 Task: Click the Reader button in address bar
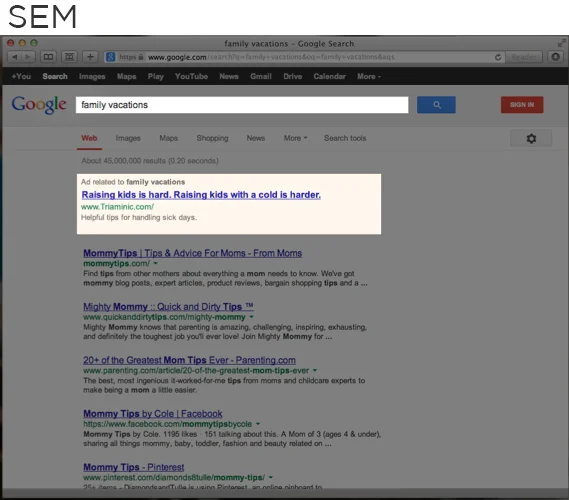click(524, 57)
